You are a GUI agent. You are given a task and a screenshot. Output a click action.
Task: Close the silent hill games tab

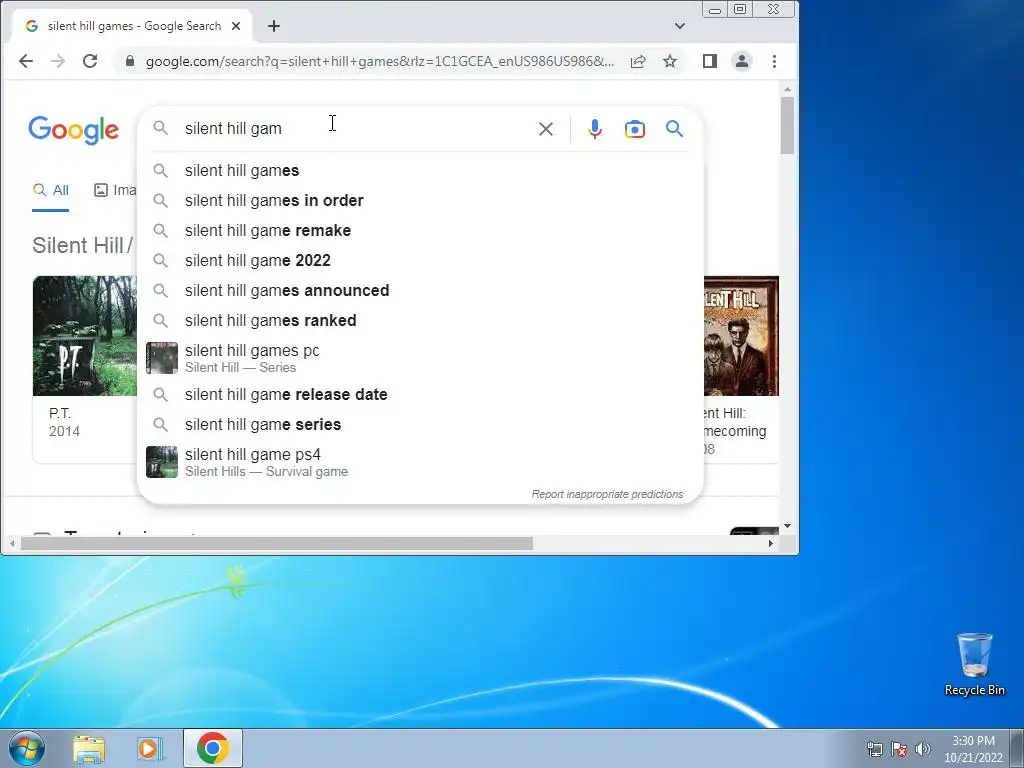point(236,26)
